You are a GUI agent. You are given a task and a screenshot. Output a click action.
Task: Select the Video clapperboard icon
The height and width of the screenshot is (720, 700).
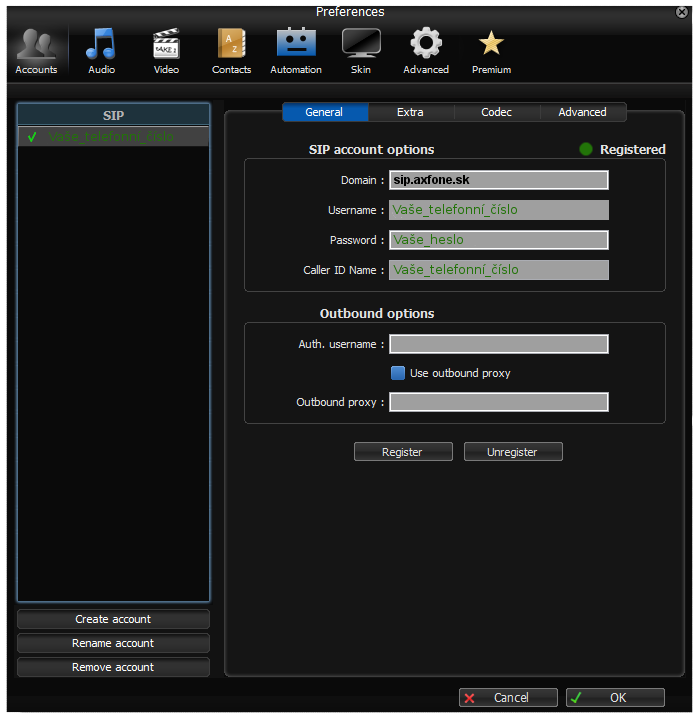(166, 50)
